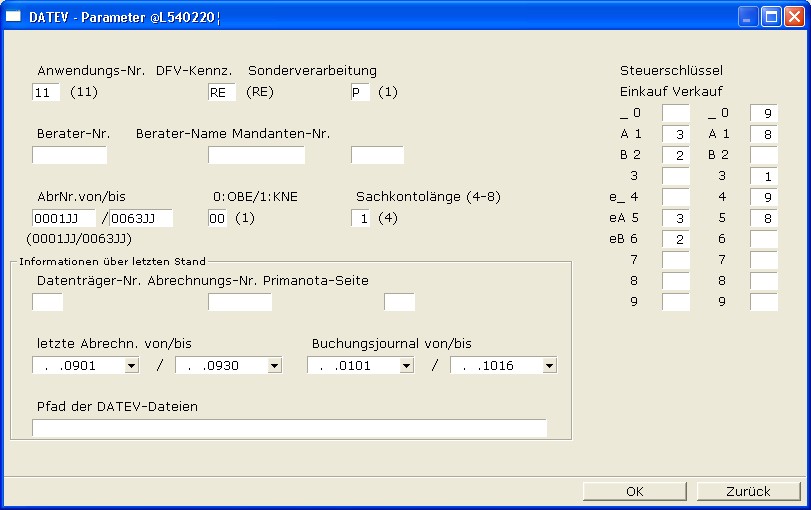Click the Sachkontolänge field

[x=360, y=218]
